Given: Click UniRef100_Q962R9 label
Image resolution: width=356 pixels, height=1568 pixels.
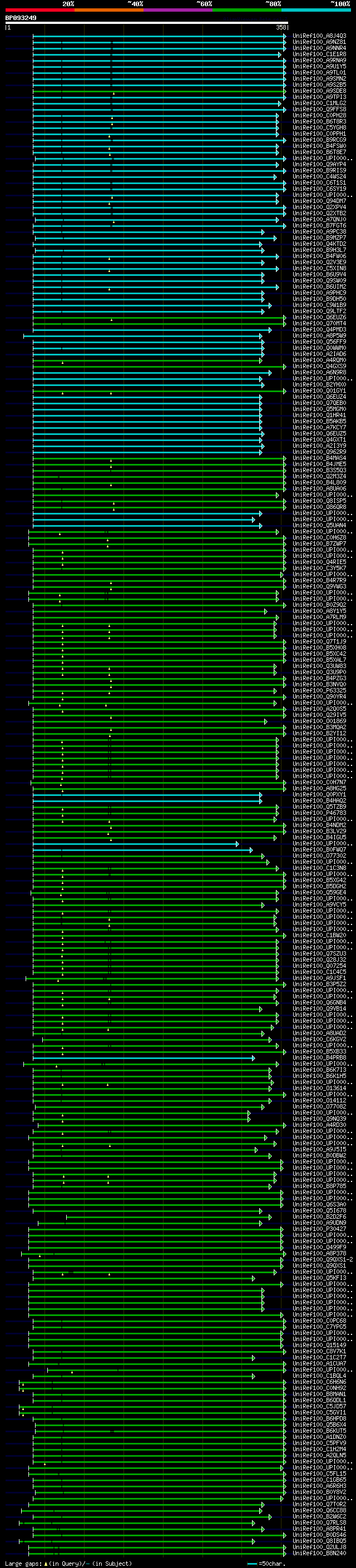Looking at the screenshot, I should tap(319, 452).
